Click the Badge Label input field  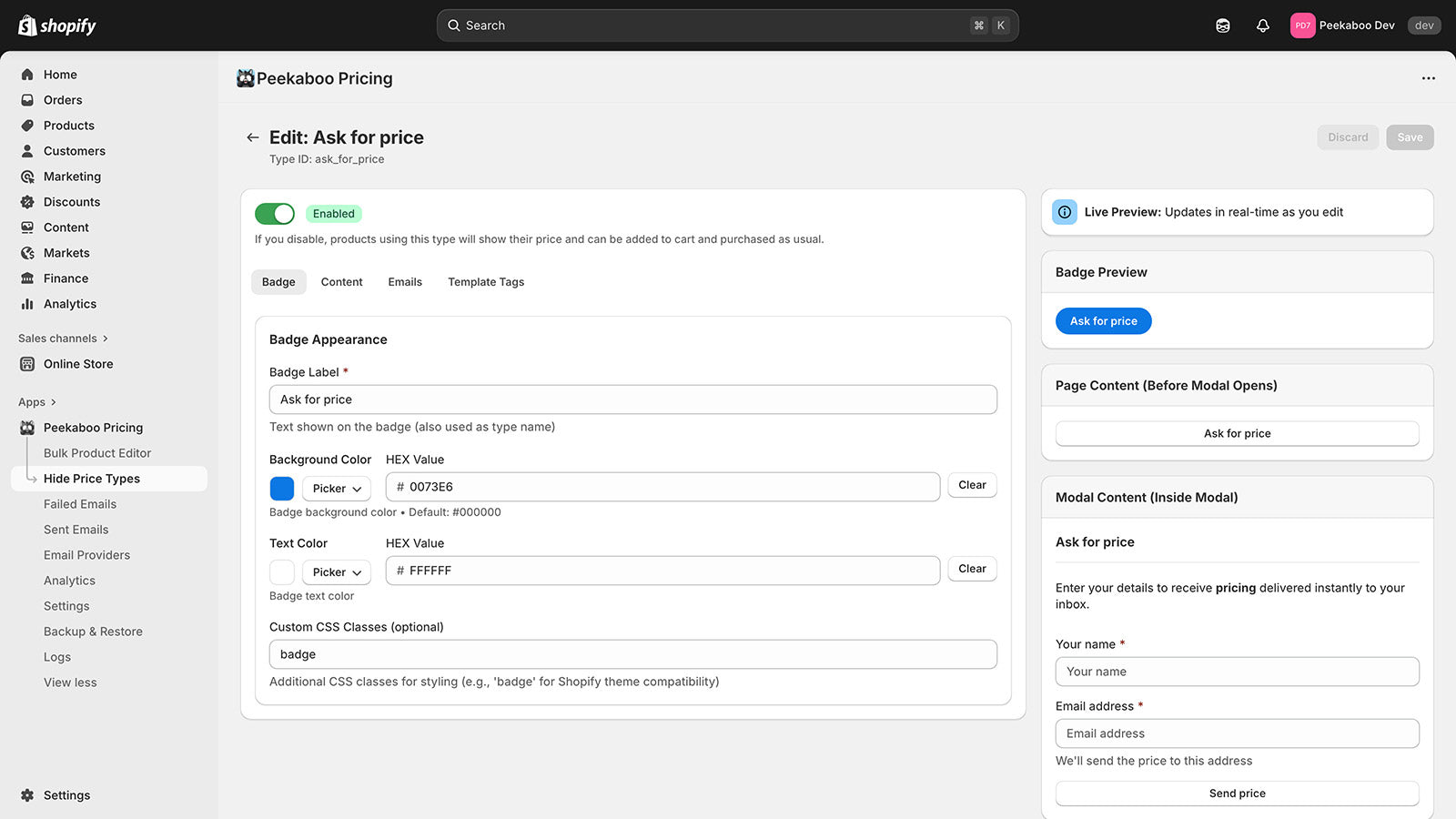pos(632,399)
